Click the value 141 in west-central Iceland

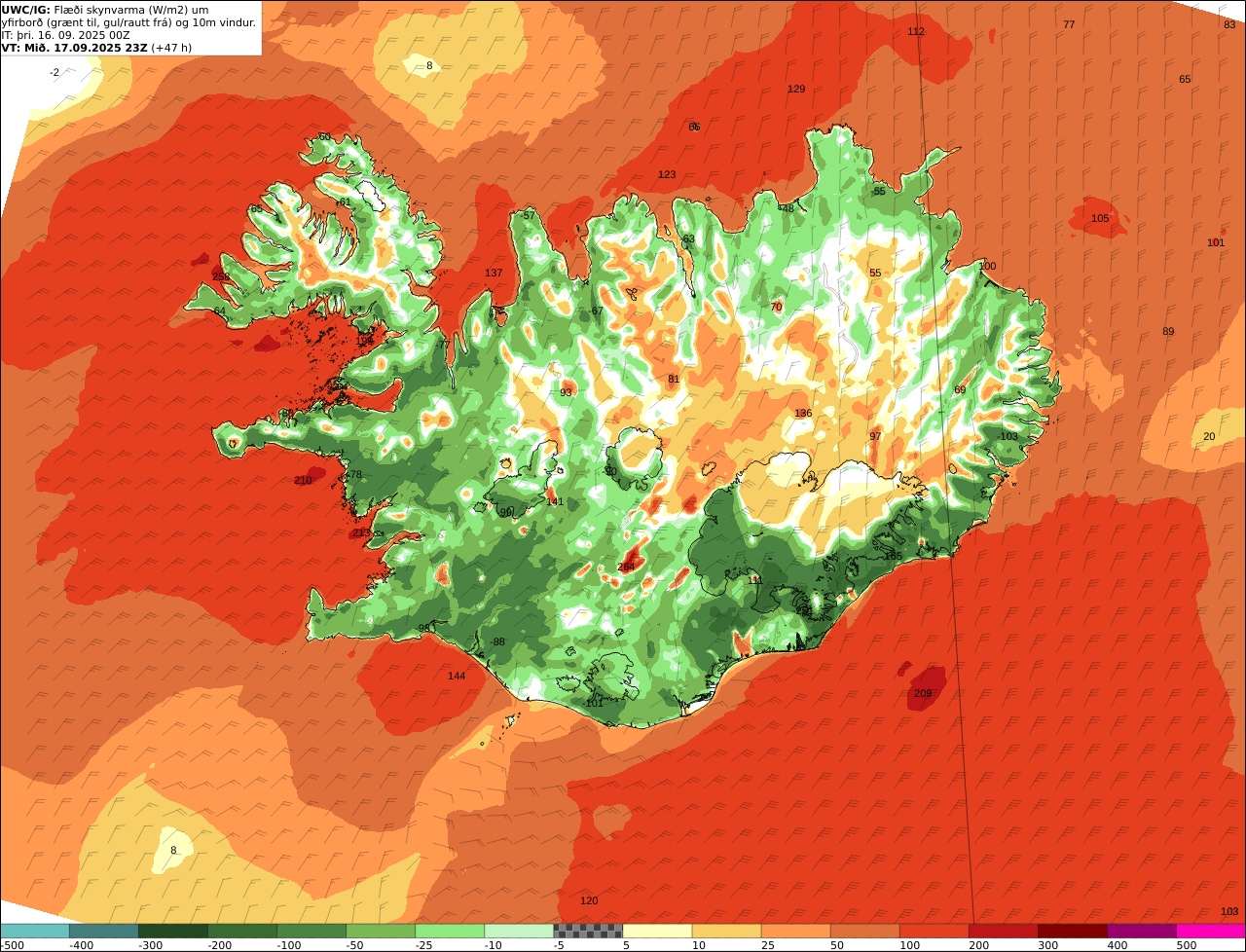point(555,501)
